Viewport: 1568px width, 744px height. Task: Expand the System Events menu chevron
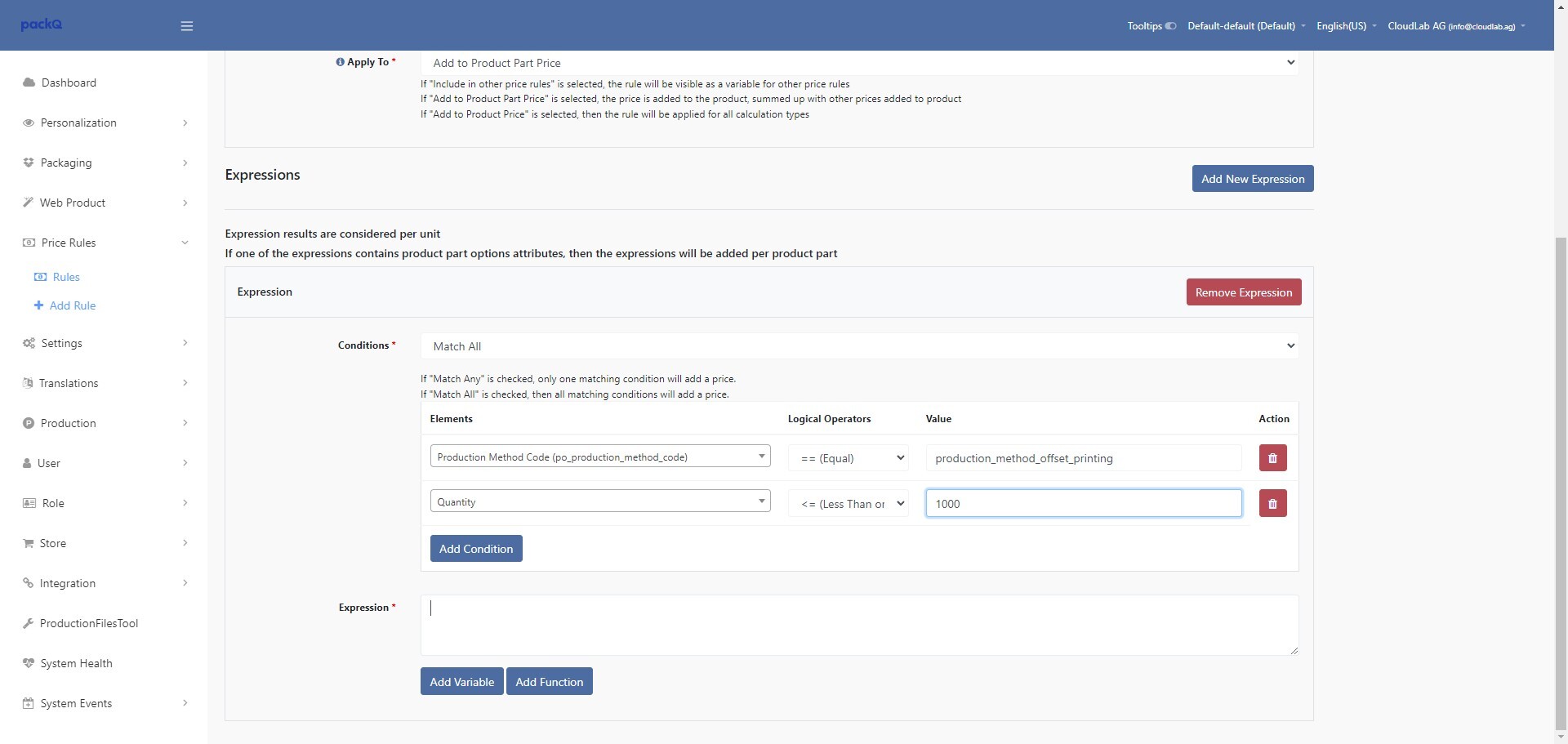pos(185,703)
